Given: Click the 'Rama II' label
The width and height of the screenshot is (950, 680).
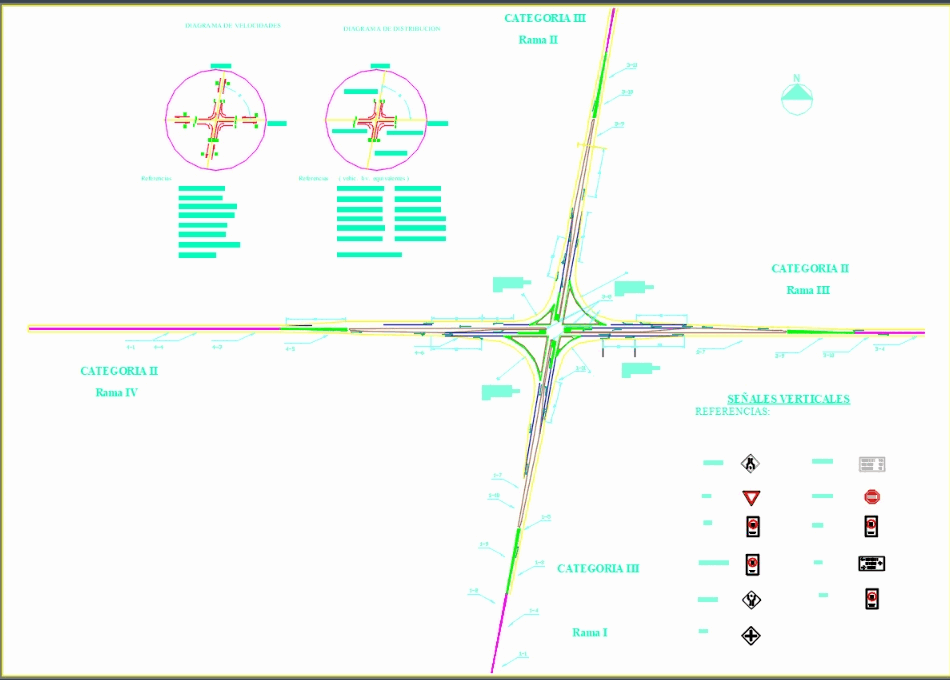Looking at the screenshot, I should (x=538, y=40).
